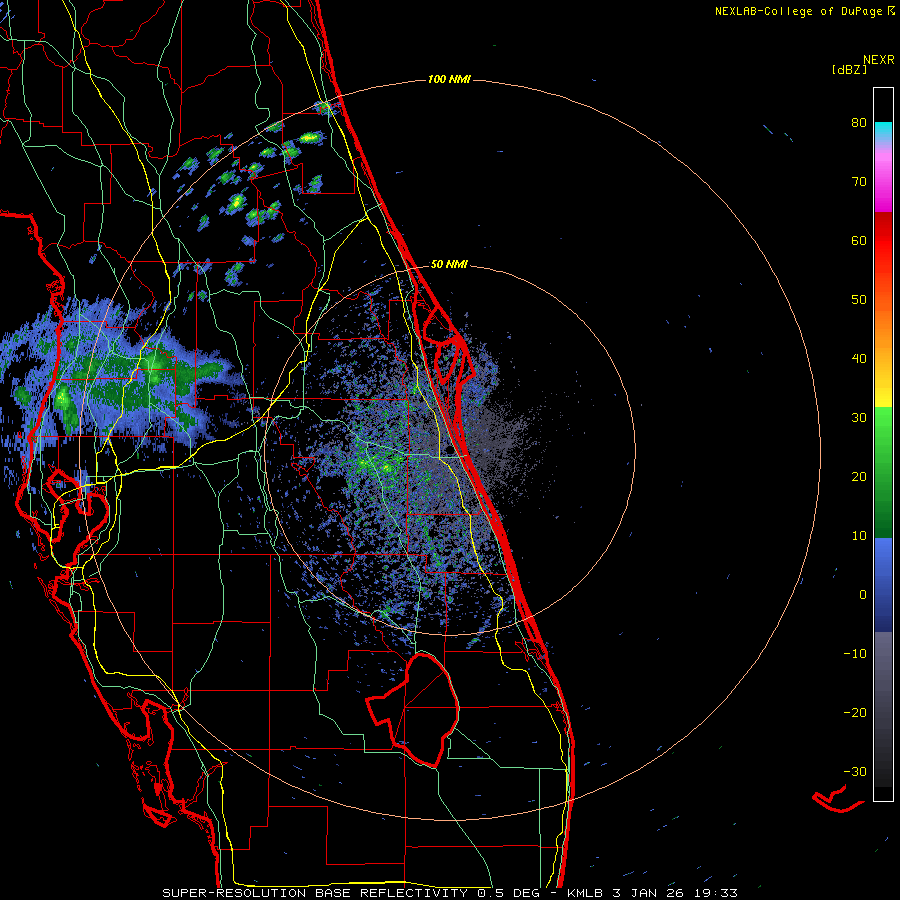
Task: Click the KMLB 3 JAN 26 19:33 timestamp
Action: pyautogui.click(x=652, y=893)
